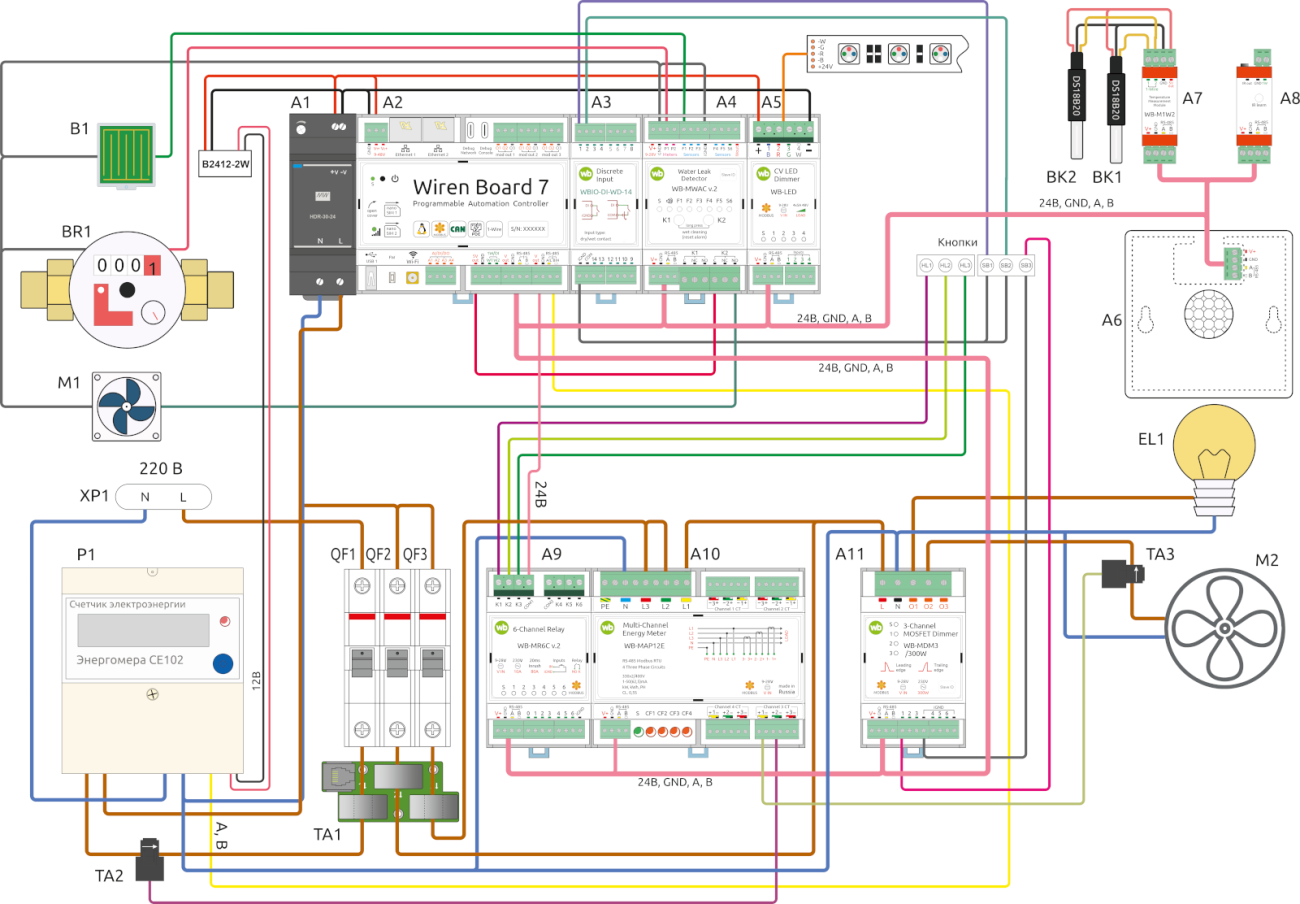Click the green B1 water leak sensor
The width and height of the screenshot is (1300, 904).
point(129,154)
